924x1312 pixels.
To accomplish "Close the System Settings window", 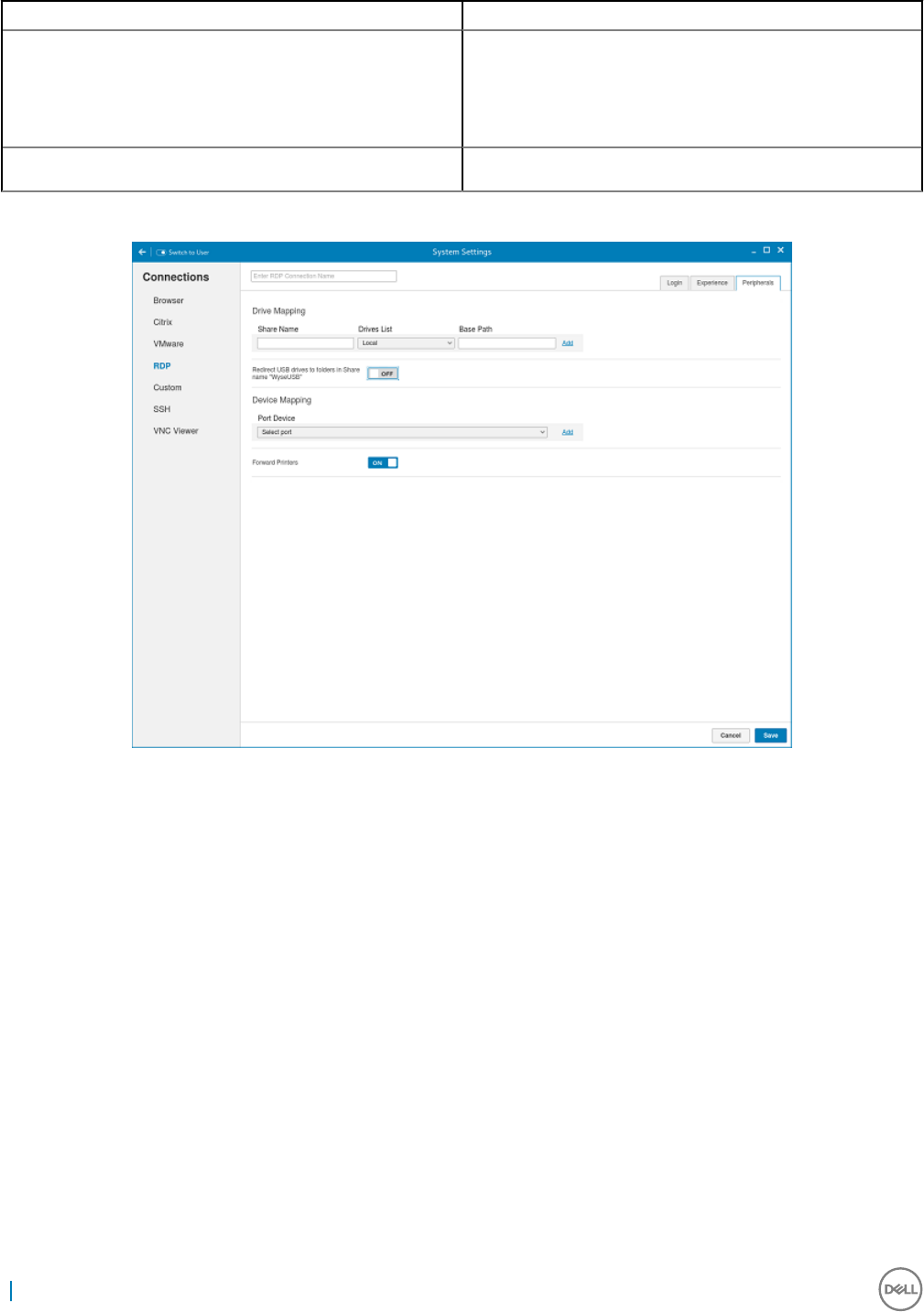I will [781, 250].
